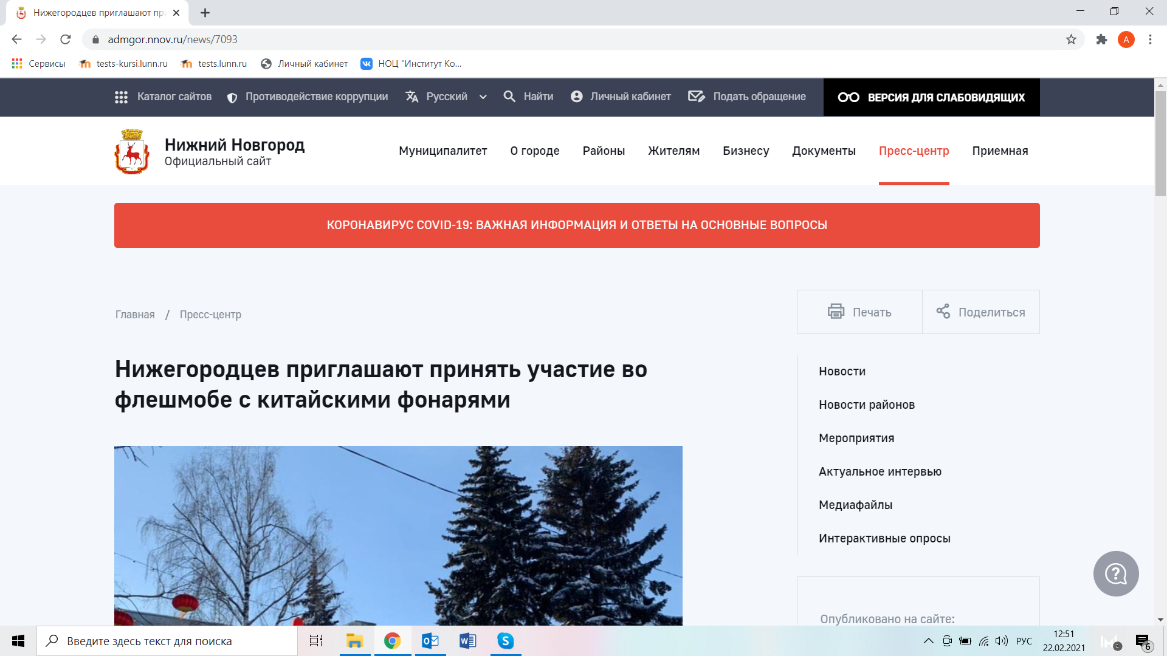Open the Chrome three-dot menu
Screen dimensions: 1167x656
[1150, 40]
